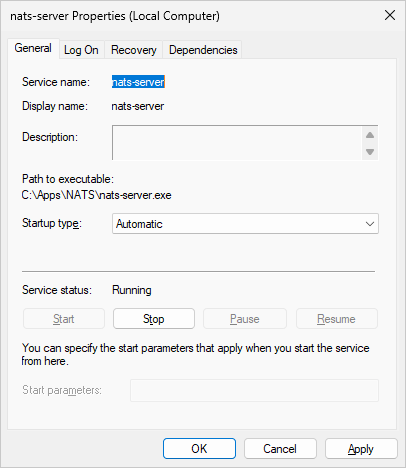Expand the Startup type dropdown
This screenshot has height=468, width=406.
(x=245, y=224)
